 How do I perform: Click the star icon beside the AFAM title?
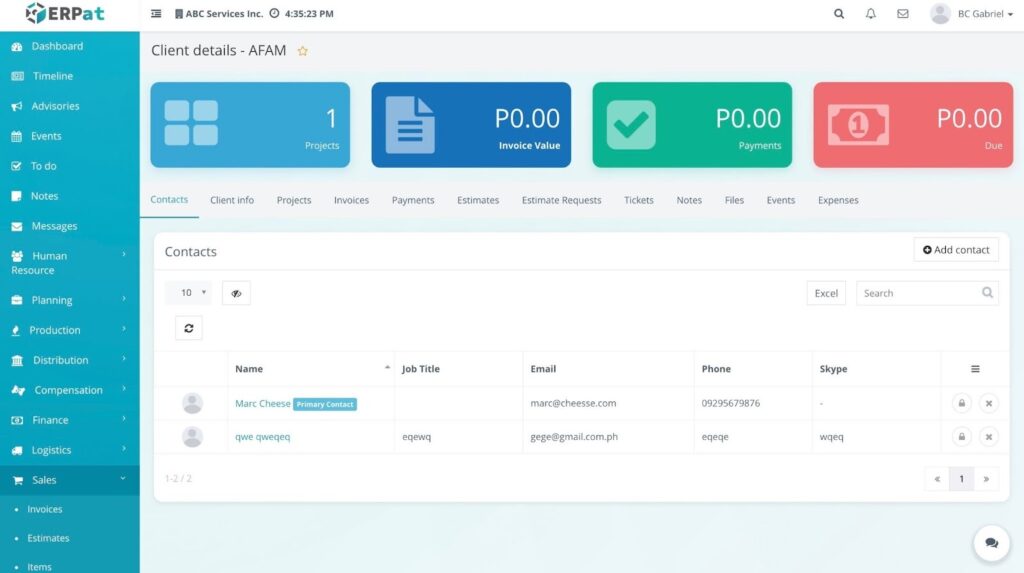(303, 51)
